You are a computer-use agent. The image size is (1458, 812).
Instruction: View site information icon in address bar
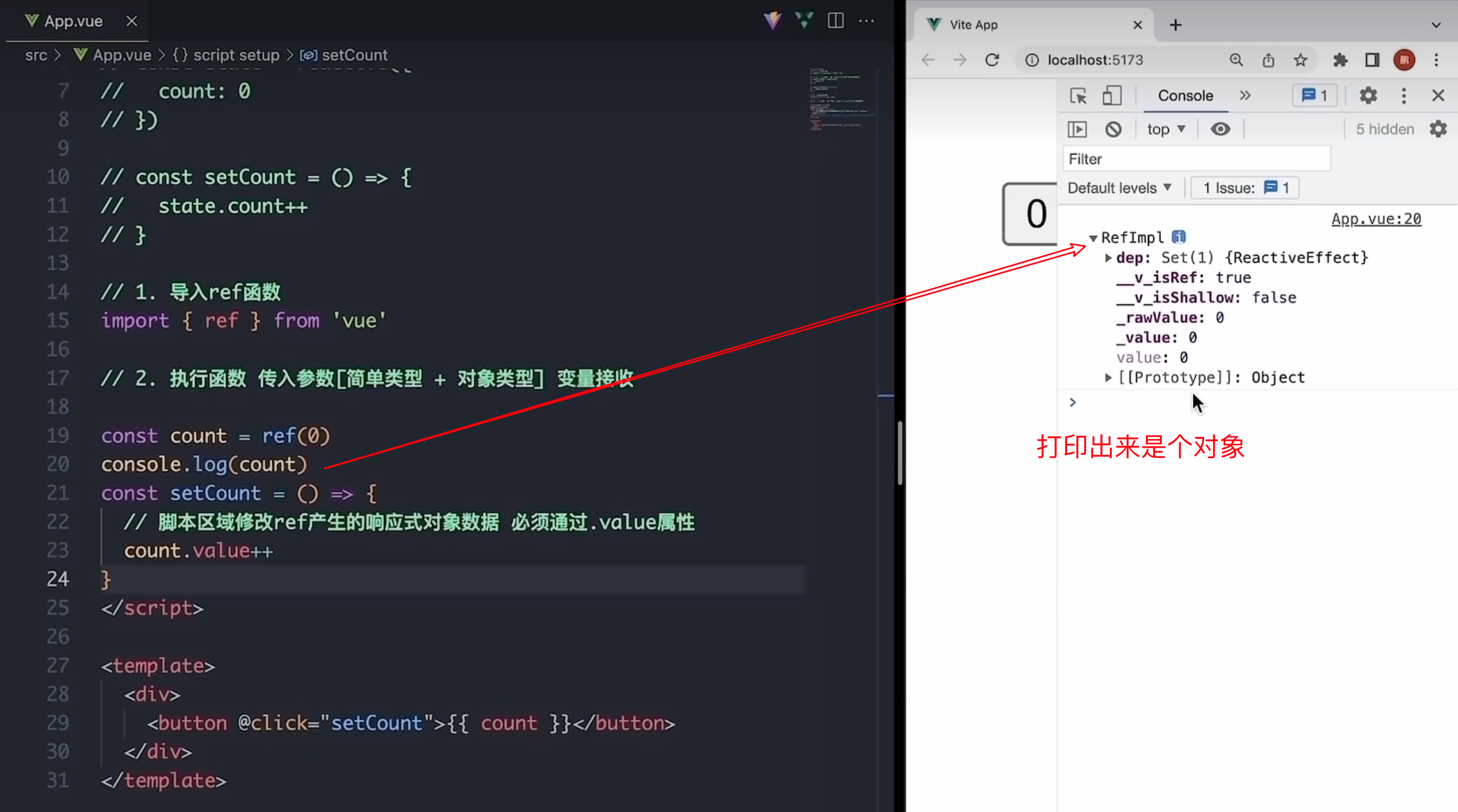click(1032, 60)
